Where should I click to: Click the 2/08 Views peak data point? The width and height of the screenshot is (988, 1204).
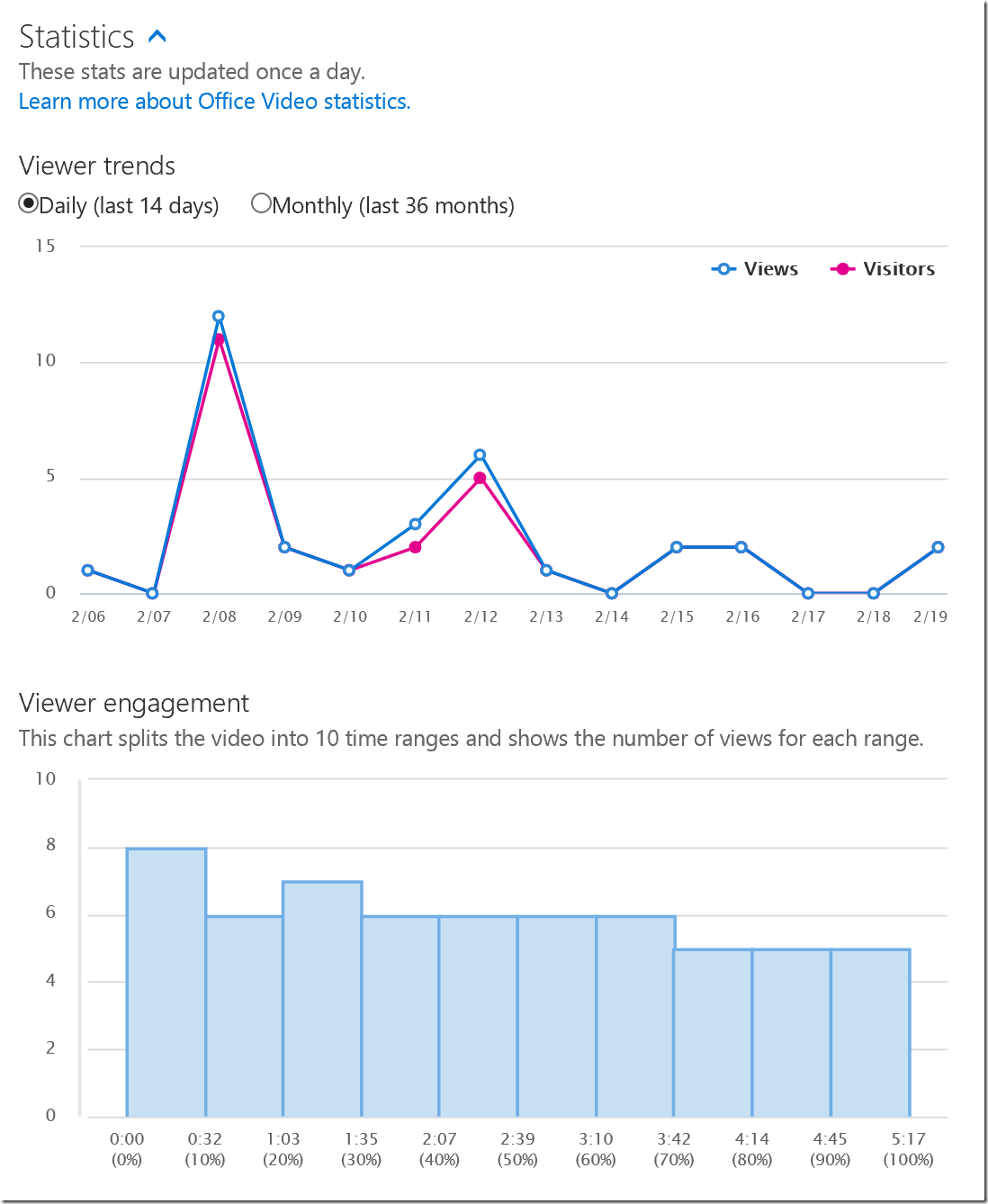[x=219, y=317]
